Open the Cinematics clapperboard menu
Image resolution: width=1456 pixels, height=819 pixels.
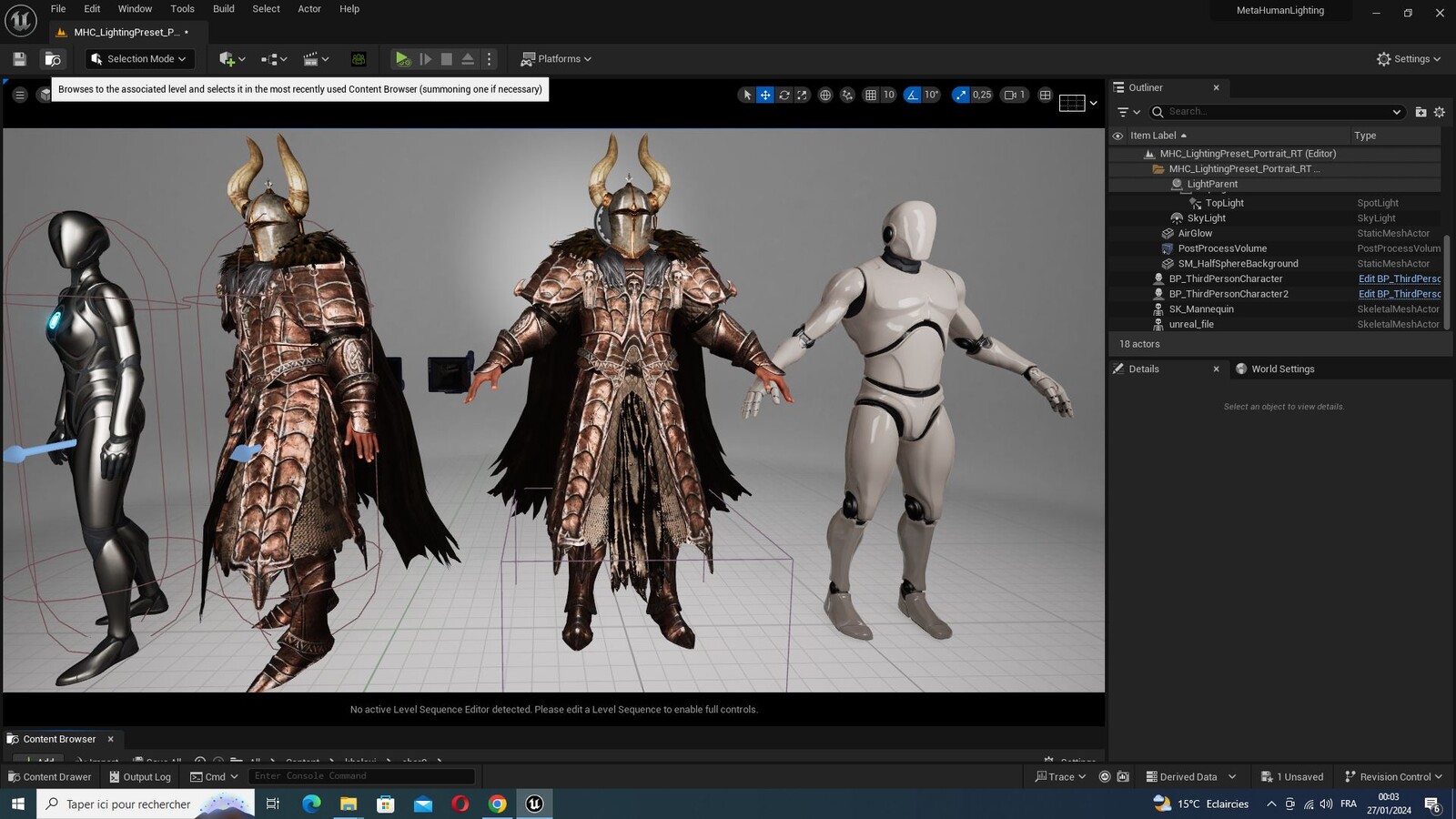(x=316, y=59)
